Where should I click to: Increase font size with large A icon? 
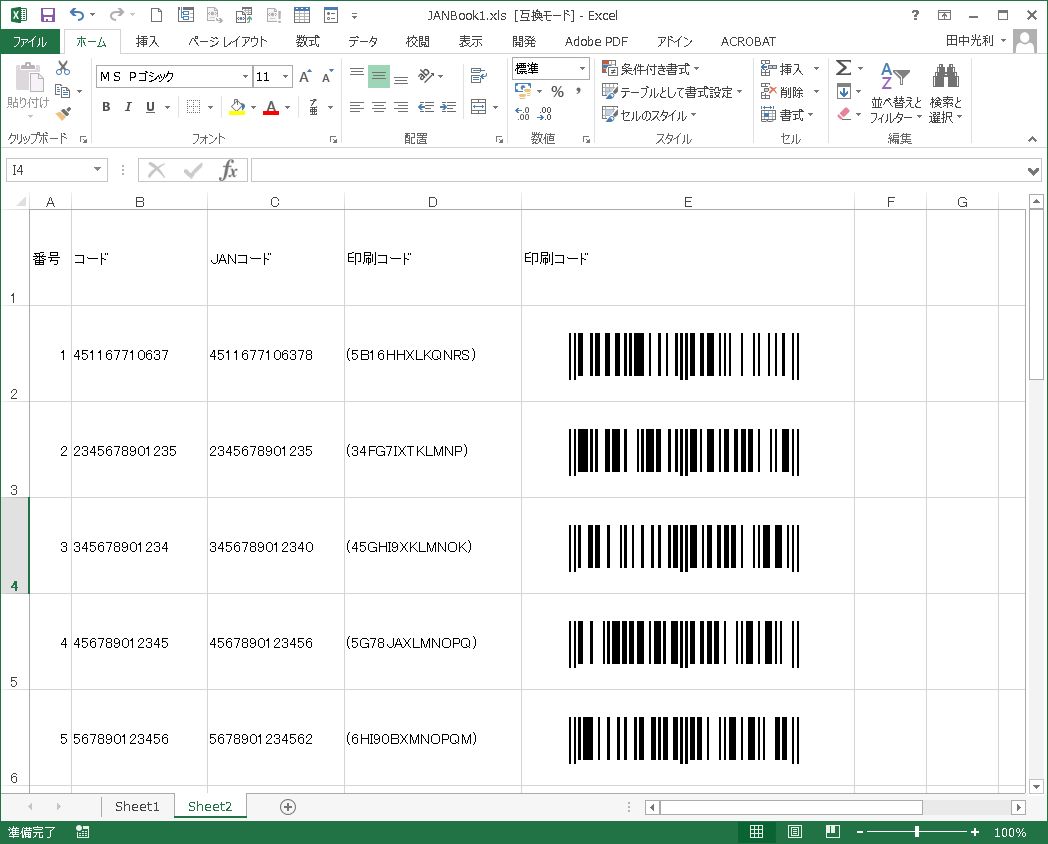pos(305,76)
